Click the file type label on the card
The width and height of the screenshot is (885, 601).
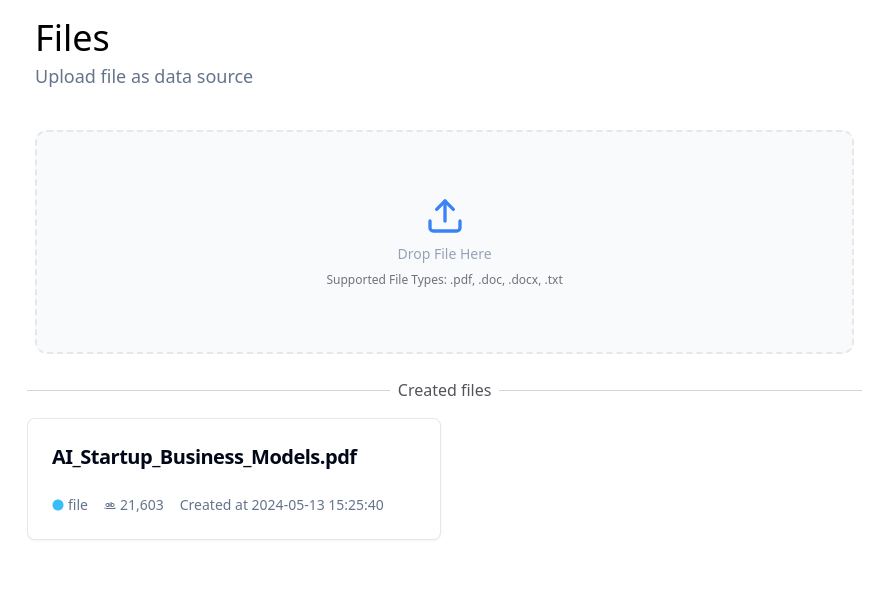78,505
